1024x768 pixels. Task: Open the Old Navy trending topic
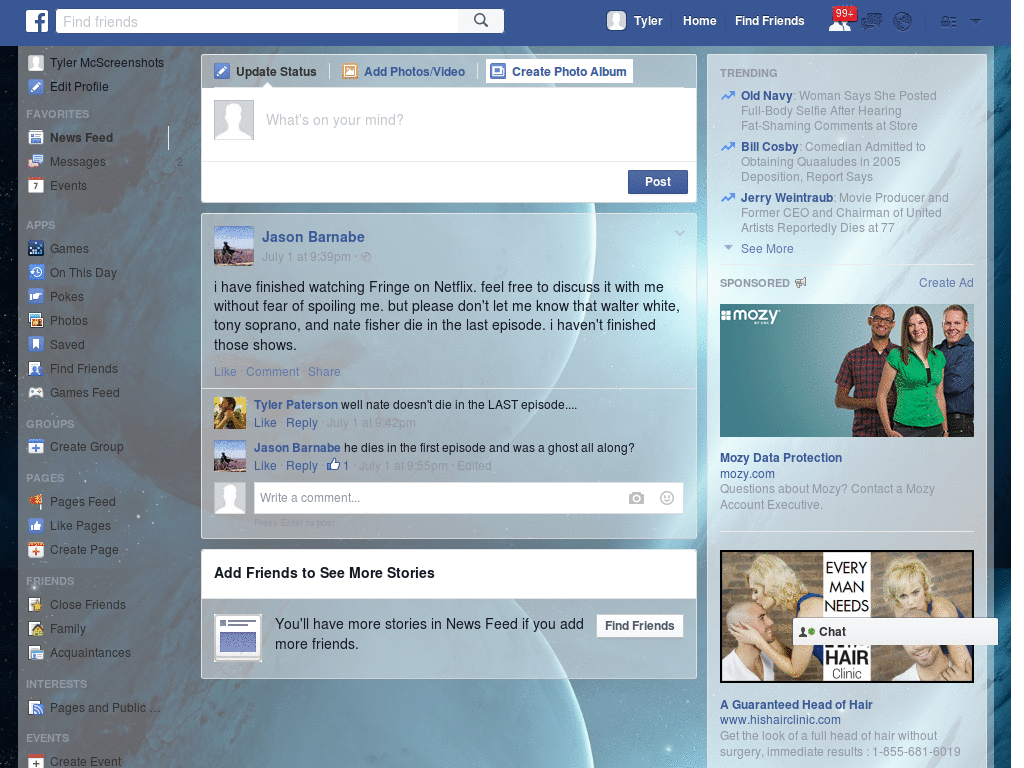point(766,96)
